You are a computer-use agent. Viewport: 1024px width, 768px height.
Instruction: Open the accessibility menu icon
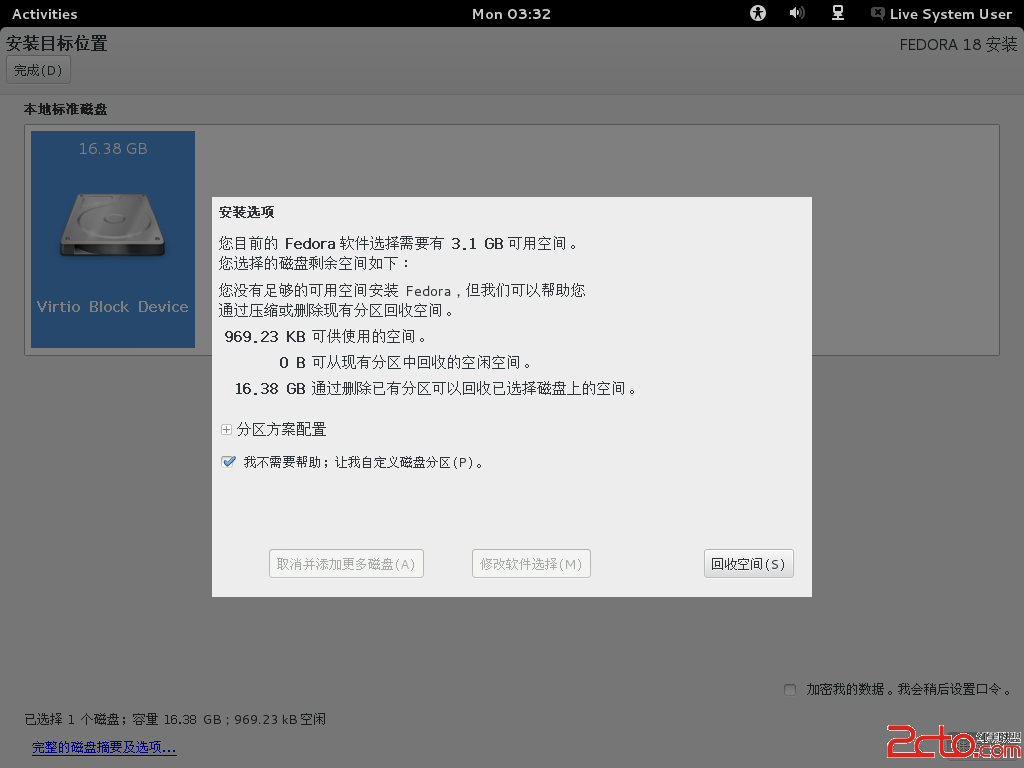click(758, 13)
